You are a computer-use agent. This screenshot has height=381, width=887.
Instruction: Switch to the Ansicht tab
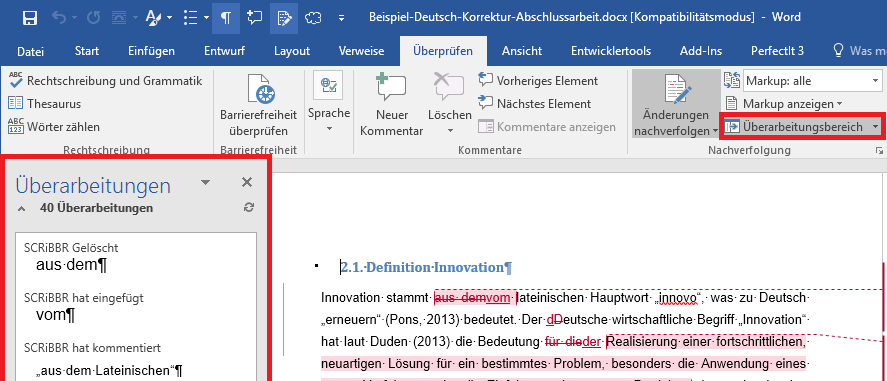click(x=522, y=51)
